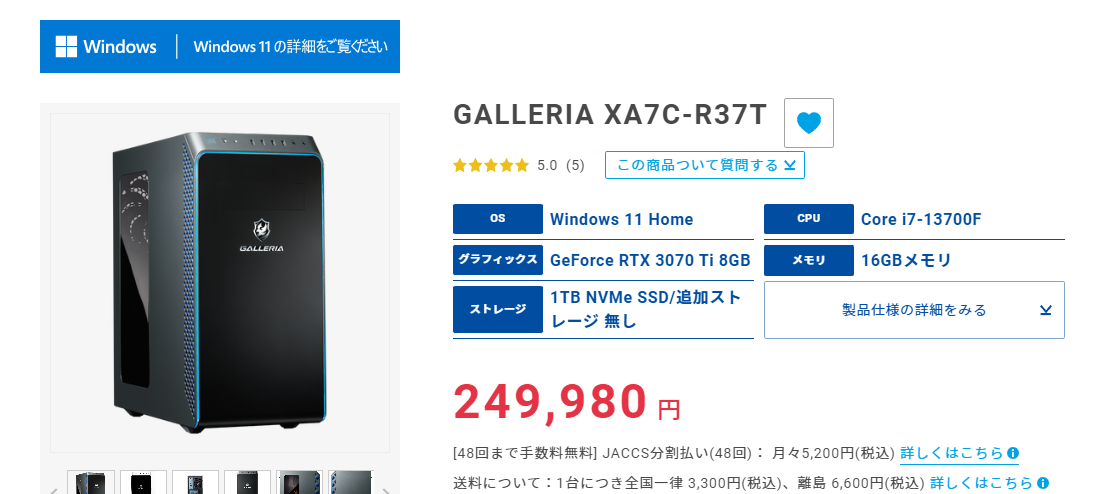
Task: Select the fifth side-panel thumbnail
Action: pos(300,482)
